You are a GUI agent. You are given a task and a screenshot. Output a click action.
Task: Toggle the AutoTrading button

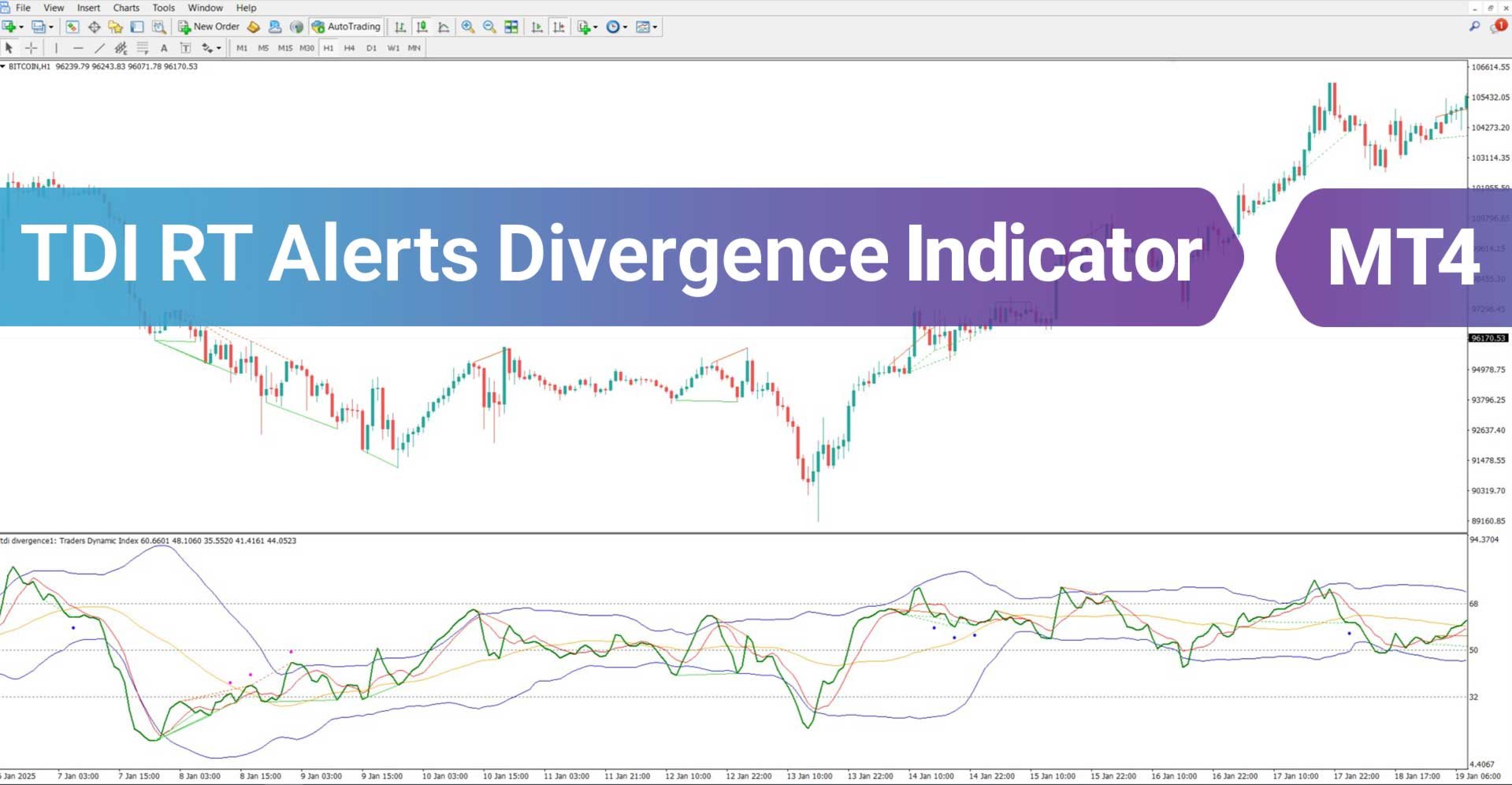tap(346, 27)
